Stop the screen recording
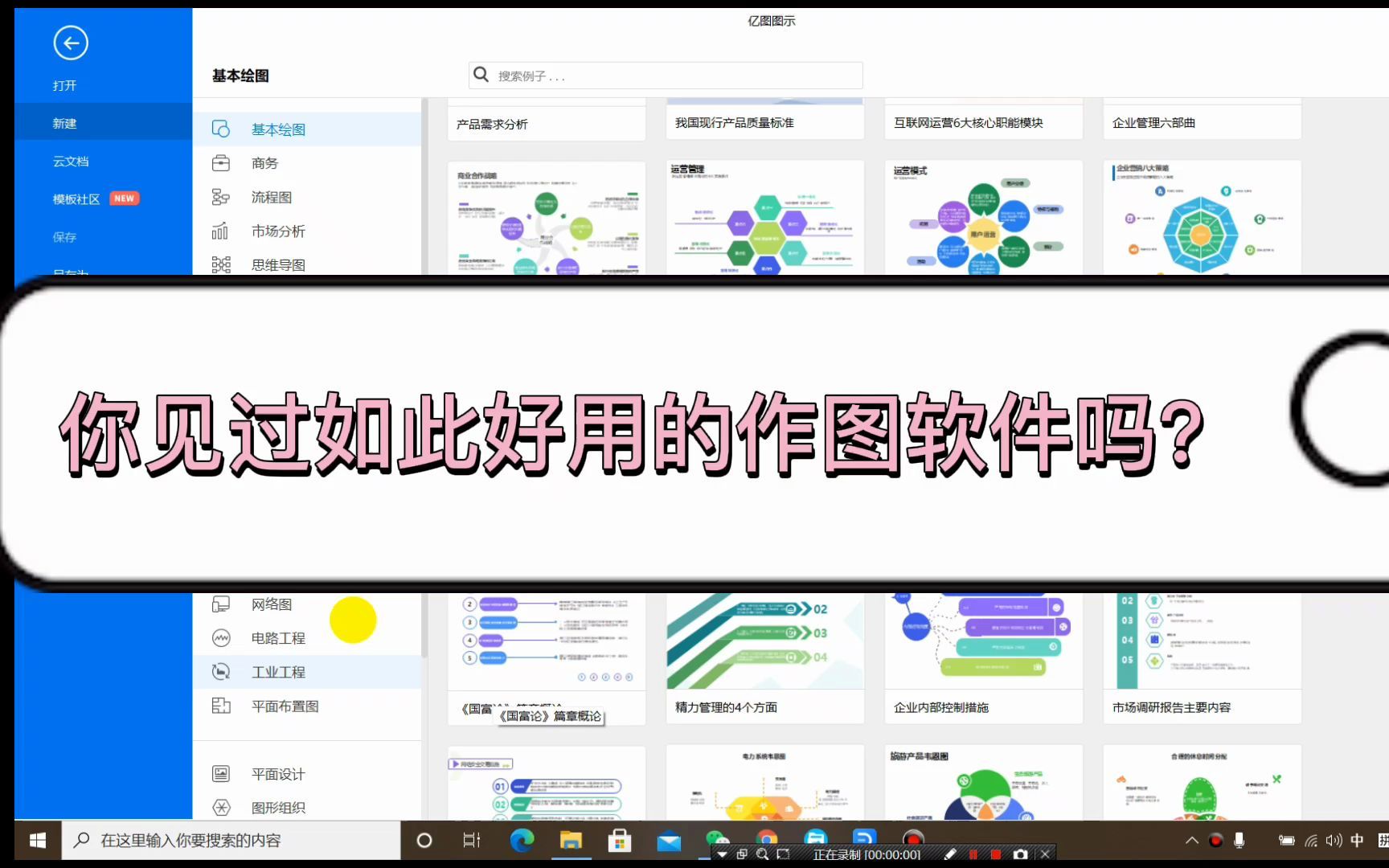Image resolution: width=1389 pixels, height=868 pixels. point(996,854)
